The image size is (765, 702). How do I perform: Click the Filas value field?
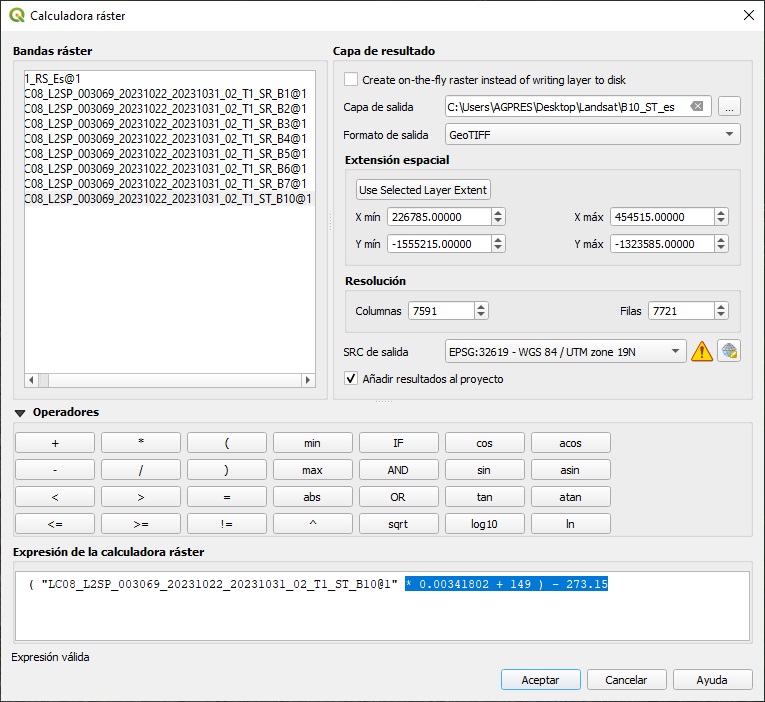tap(681, 311)
